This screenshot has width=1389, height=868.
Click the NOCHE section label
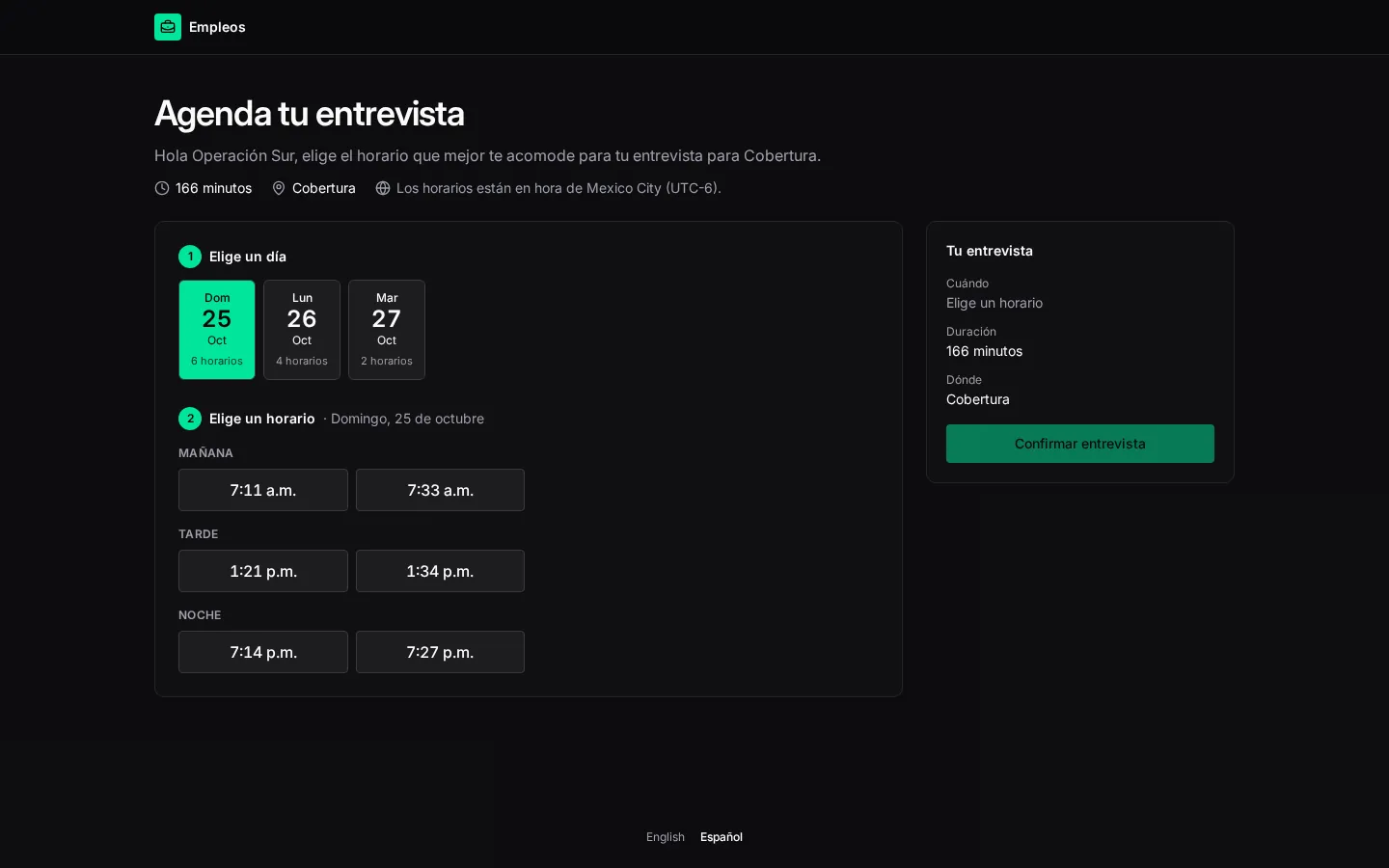(x=200, y=615)
